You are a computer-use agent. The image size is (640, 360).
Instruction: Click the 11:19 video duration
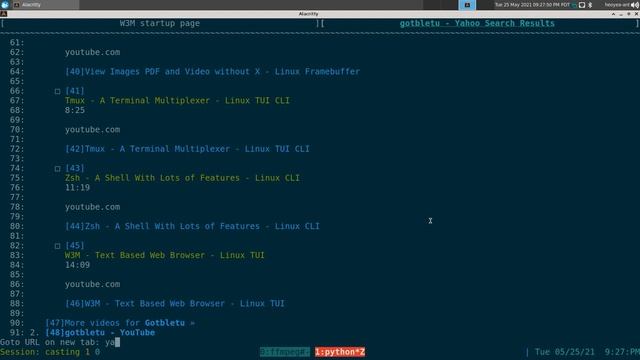pos(77,188)
